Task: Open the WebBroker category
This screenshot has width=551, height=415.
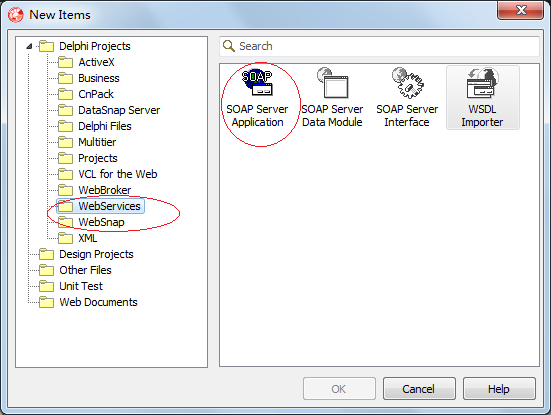Action: coord(105,190)
